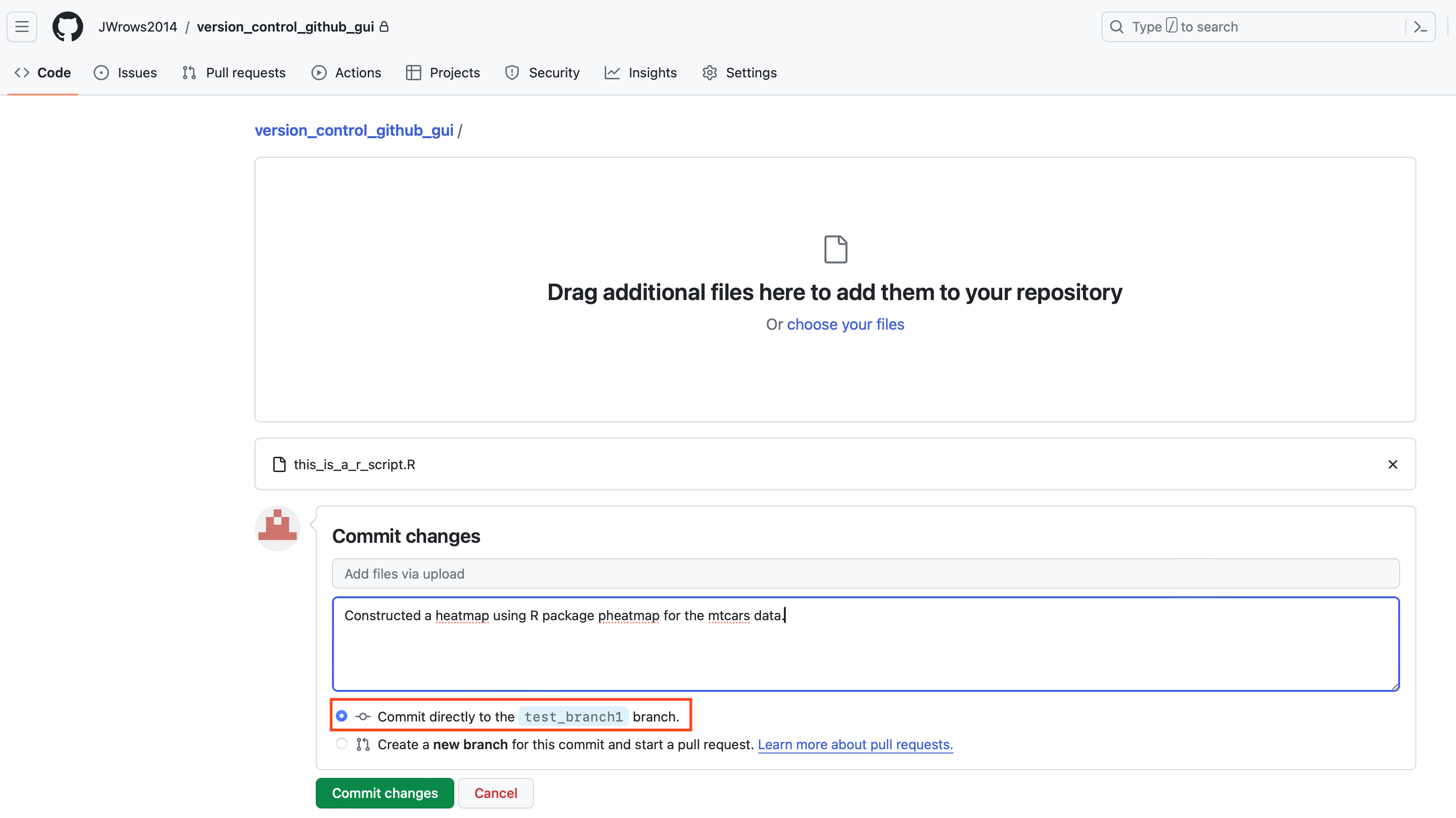This screenshot has height=818, width=1456.
Task: Click the red Cancel button
Action: (x=495, y=793)
